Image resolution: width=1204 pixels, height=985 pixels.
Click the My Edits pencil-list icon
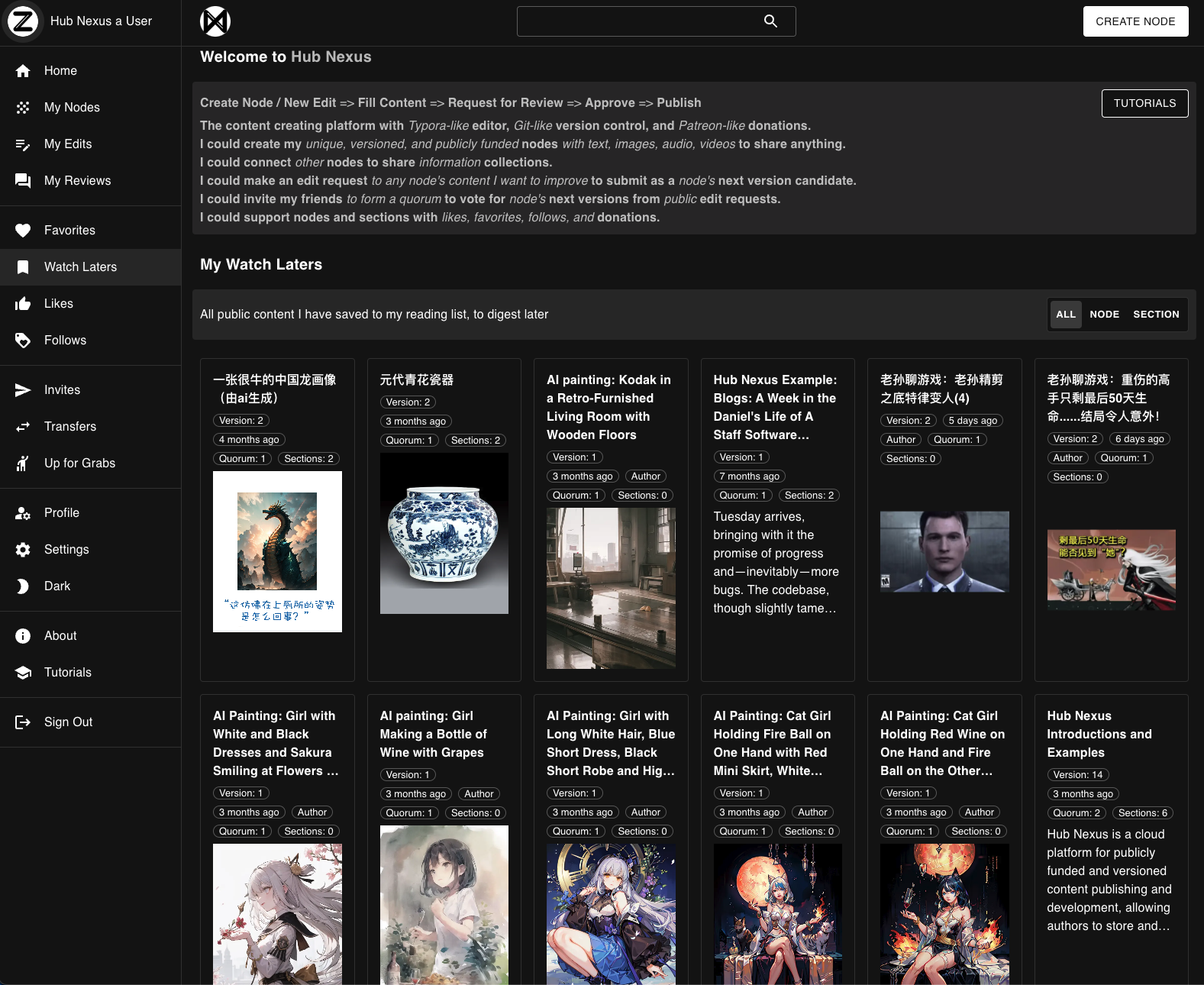[x=23, y=144]
